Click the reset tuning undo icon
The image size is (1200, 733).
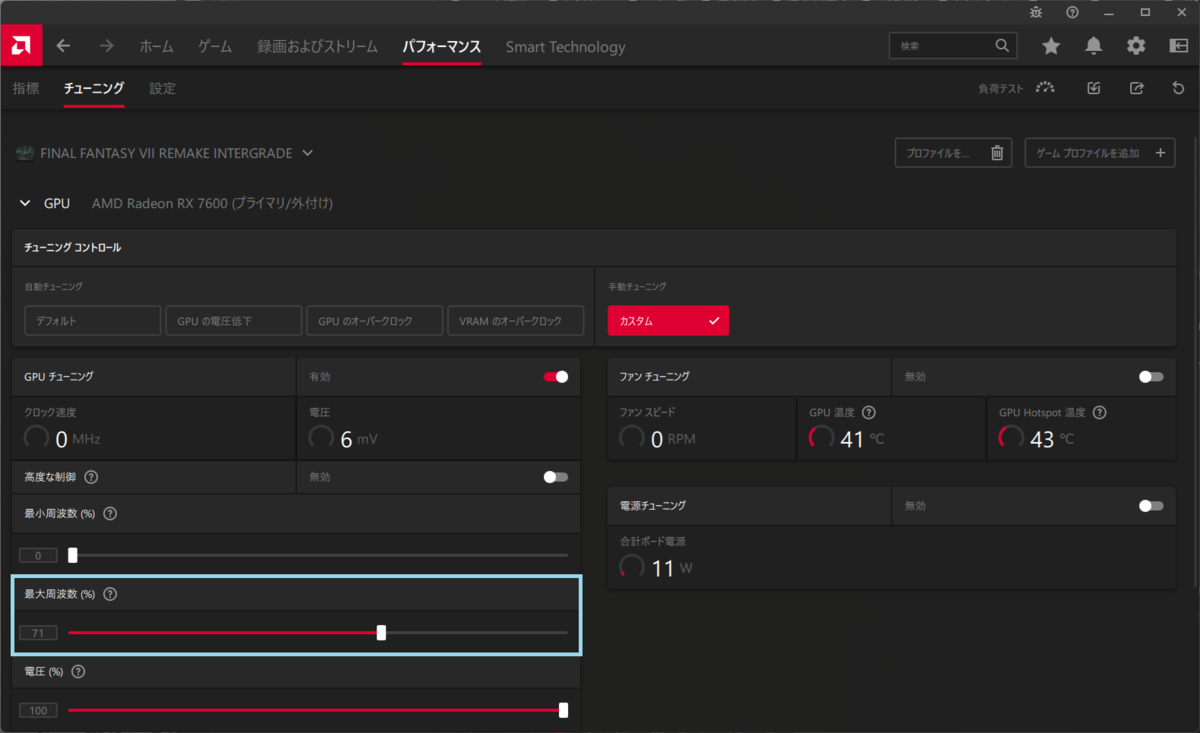point(1178,88)
